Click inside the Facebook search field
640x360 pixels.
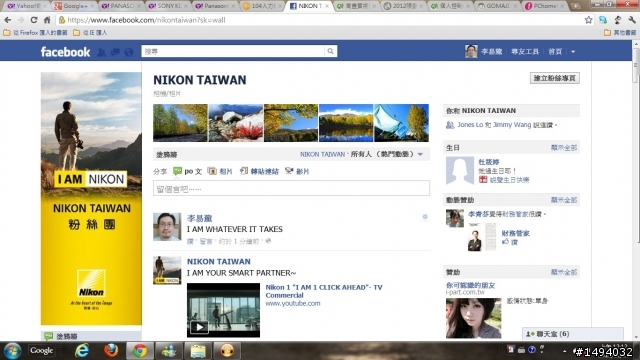click(233, 51)
